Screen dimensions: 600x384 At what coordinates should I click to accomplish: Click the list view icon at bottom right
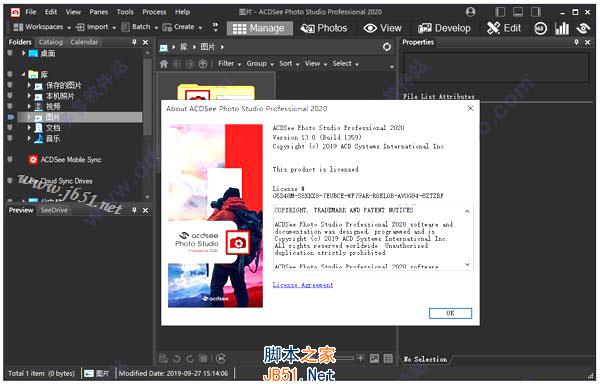(388, 358)
